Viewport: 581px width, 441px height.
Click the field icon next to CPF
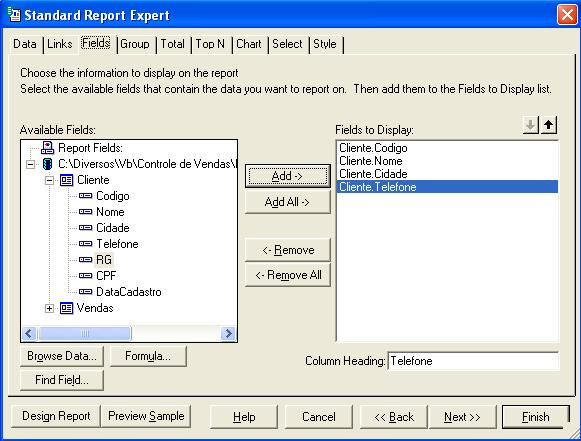[85, 276]
